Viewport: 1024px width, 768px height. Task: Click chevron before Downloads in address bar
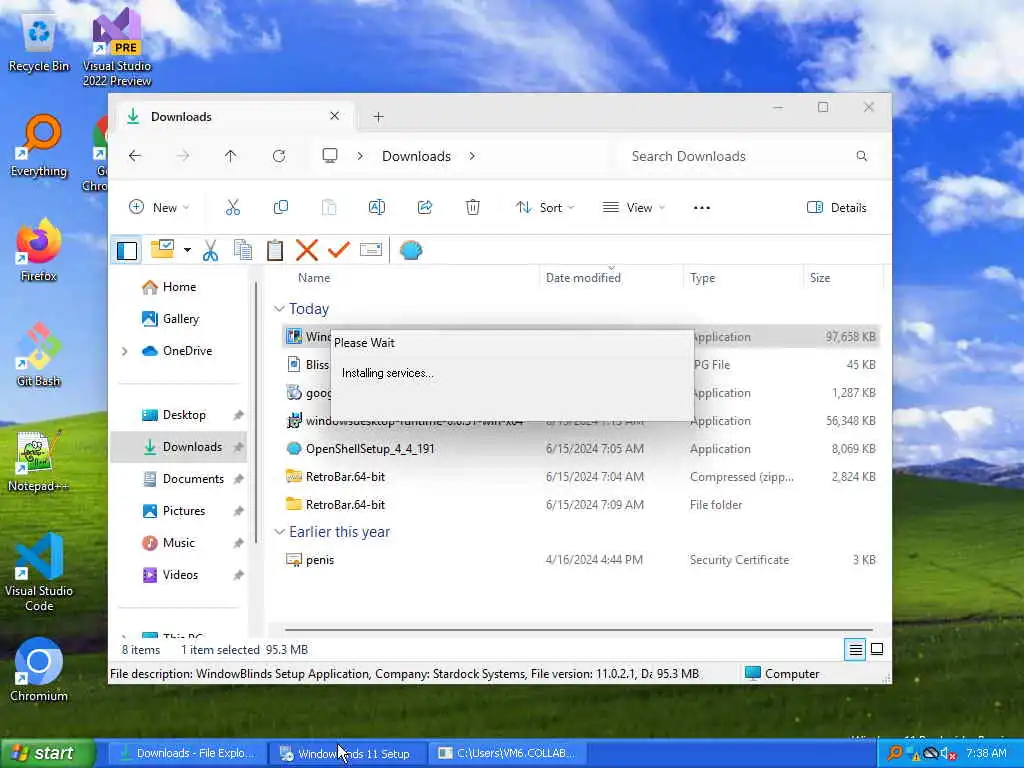click(360, 156)
